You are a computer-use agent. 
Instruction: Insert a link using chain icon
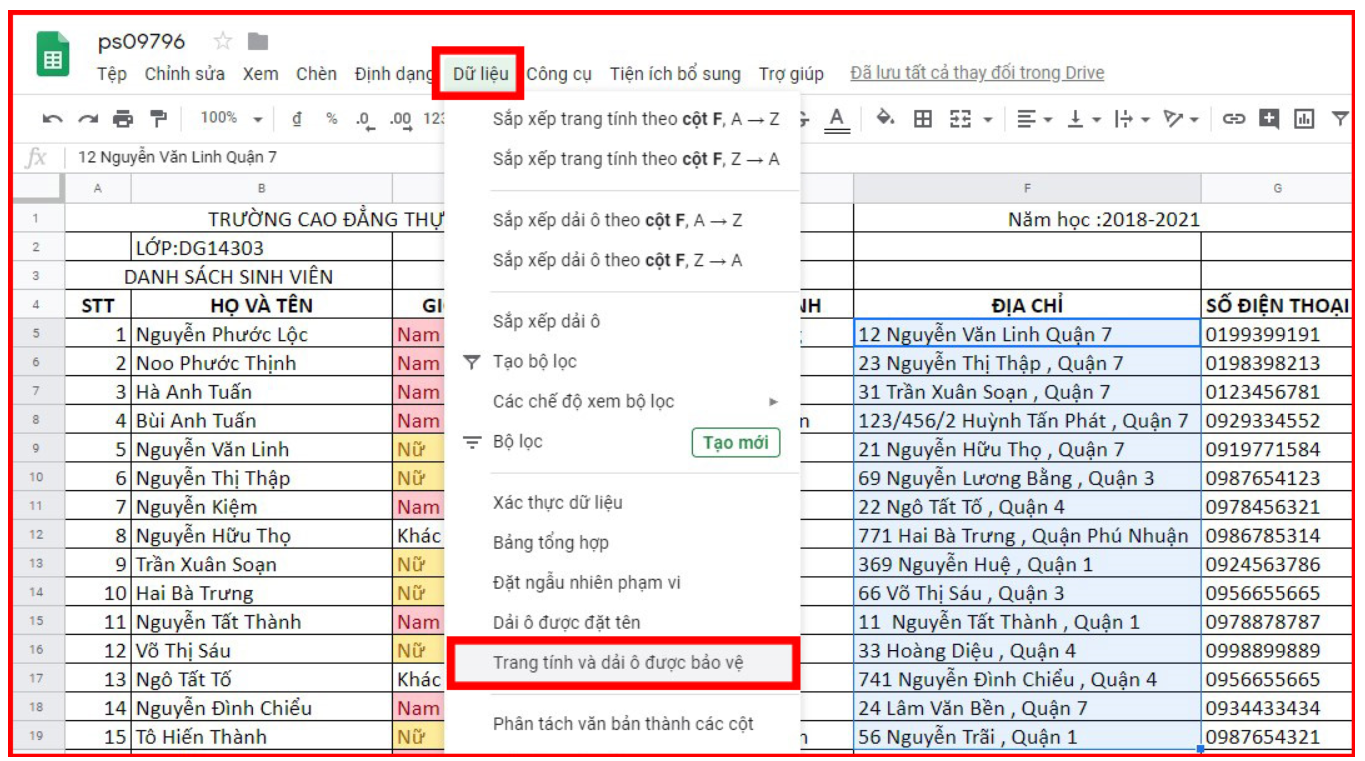[x=1234, y=119]
